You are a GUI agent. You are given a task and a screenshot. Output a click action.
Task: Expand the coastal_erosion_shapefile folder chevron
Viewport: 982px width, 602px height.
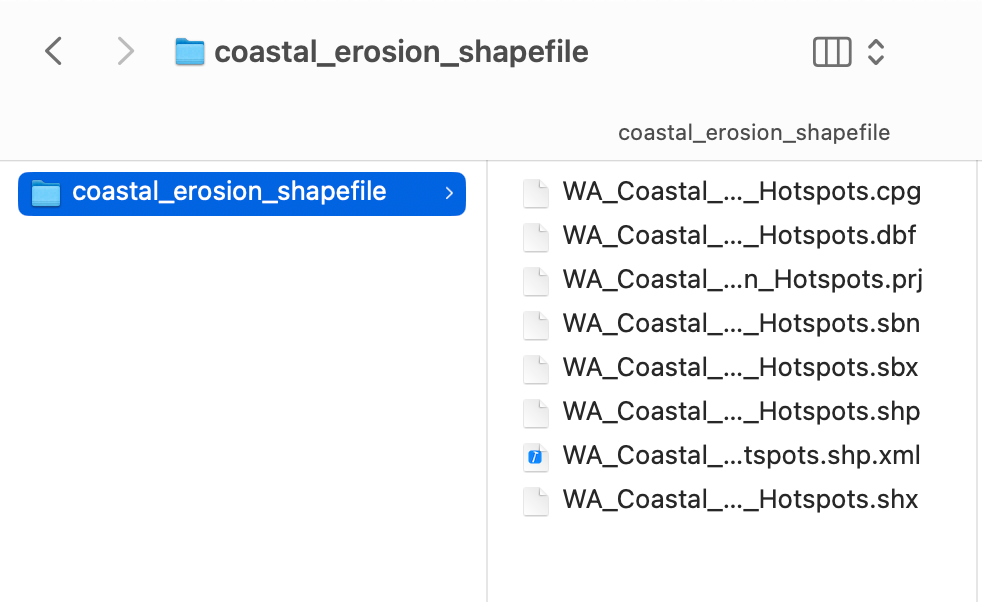tap(449, 193)
